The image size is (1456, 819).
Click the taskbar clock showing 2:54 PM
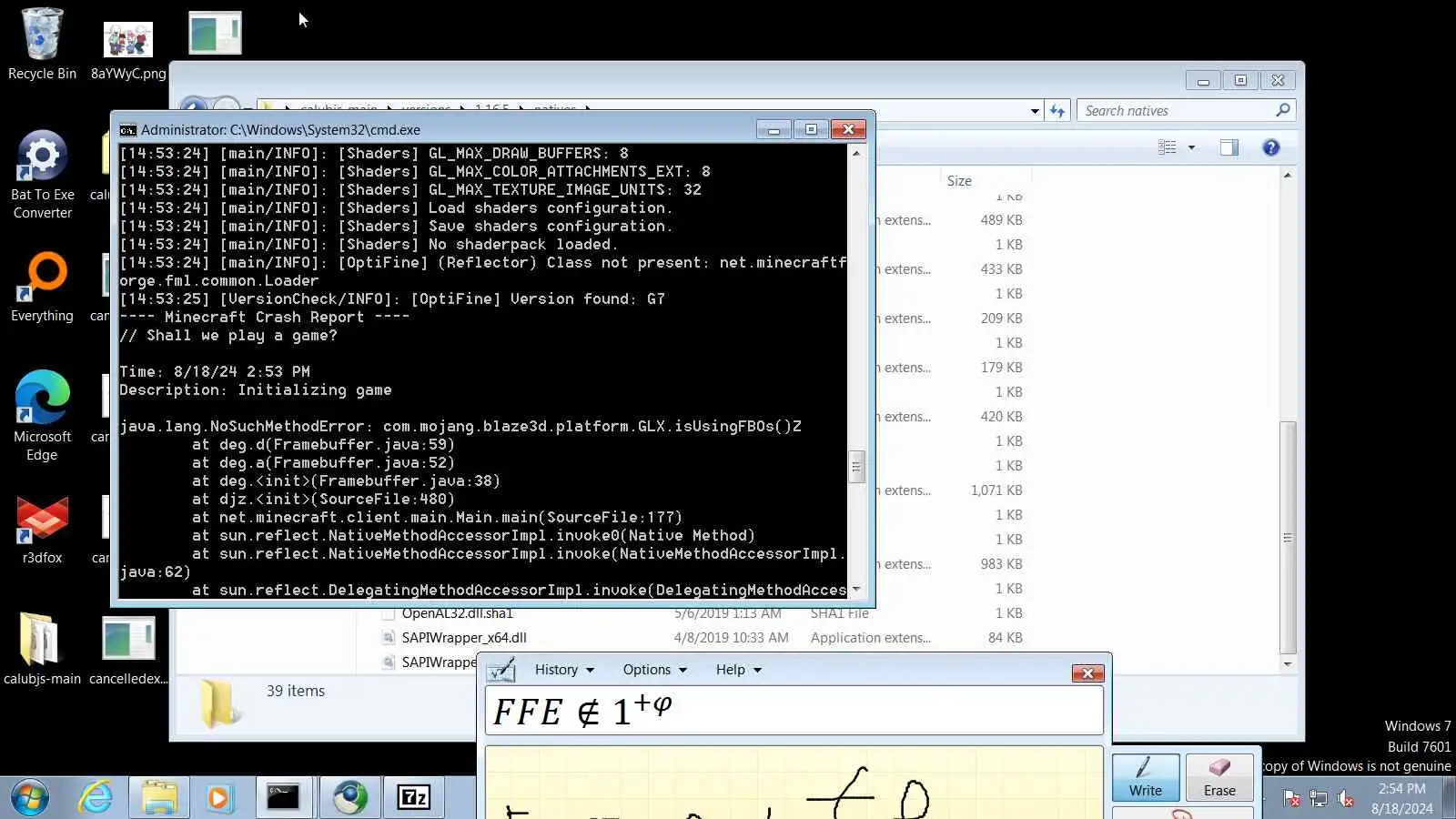(1401, 798)
